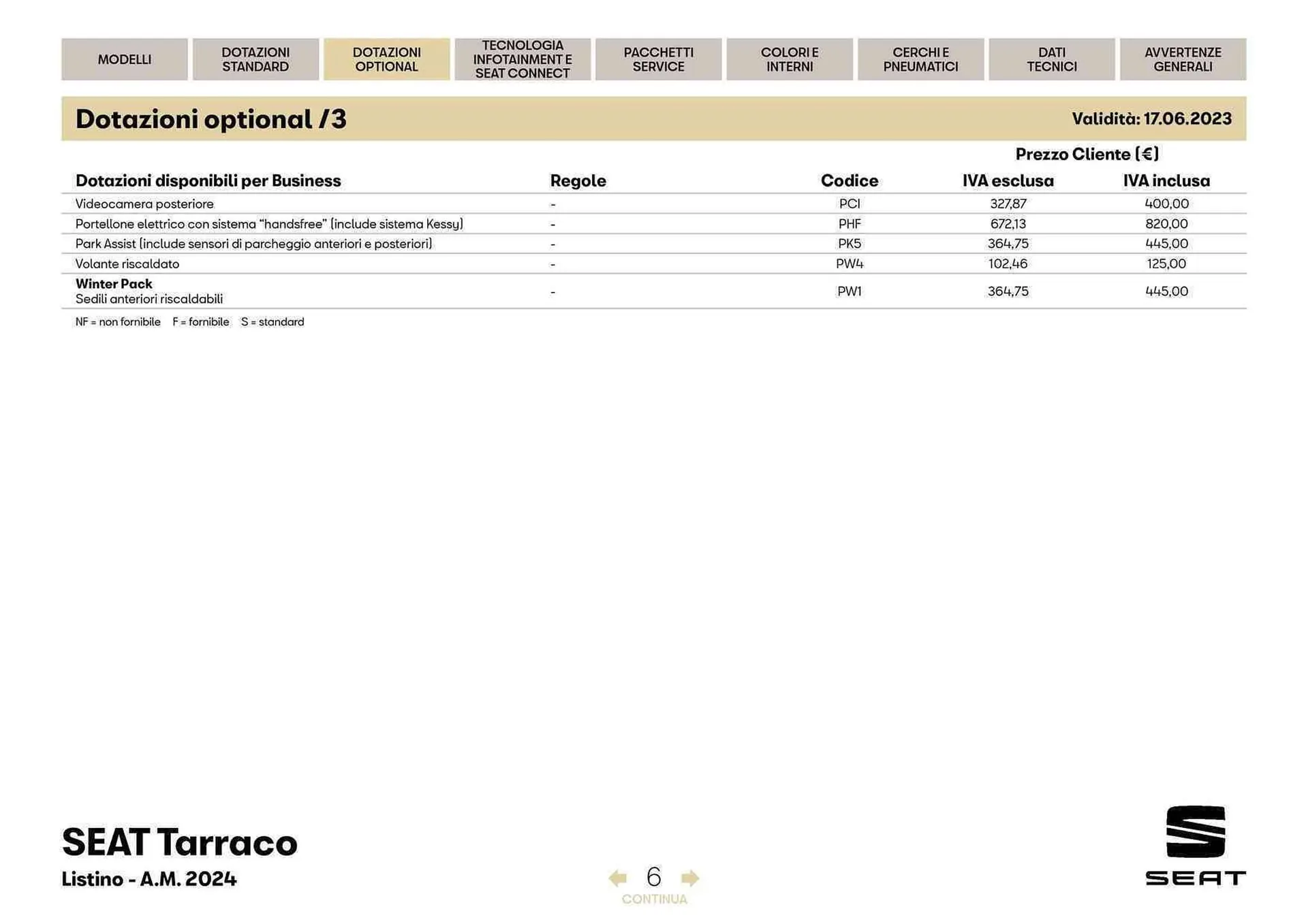Viewport: 1308px width, 924px height.
Task: Click the SEAT Tarraco title
Action: pyautogui.click(x=180, y=842)
